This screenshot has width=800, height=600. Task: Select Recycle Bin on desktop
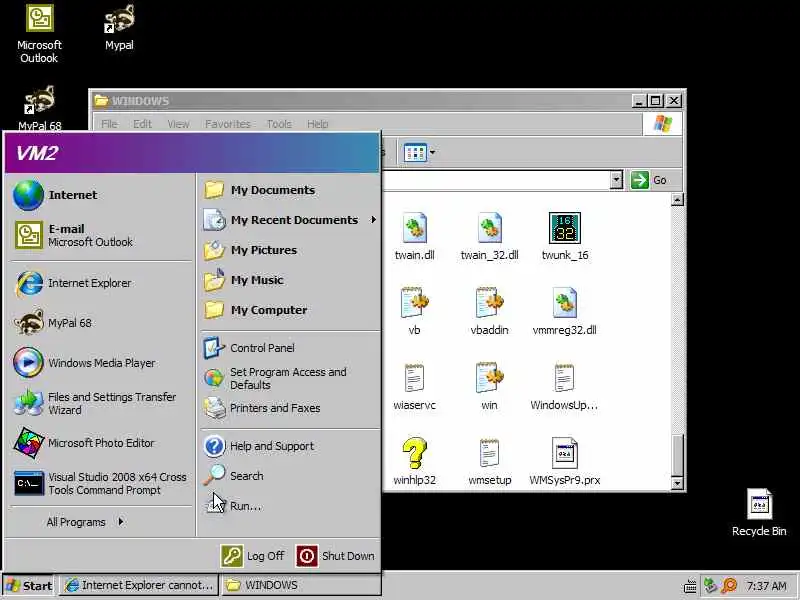[x=759, y=513]
